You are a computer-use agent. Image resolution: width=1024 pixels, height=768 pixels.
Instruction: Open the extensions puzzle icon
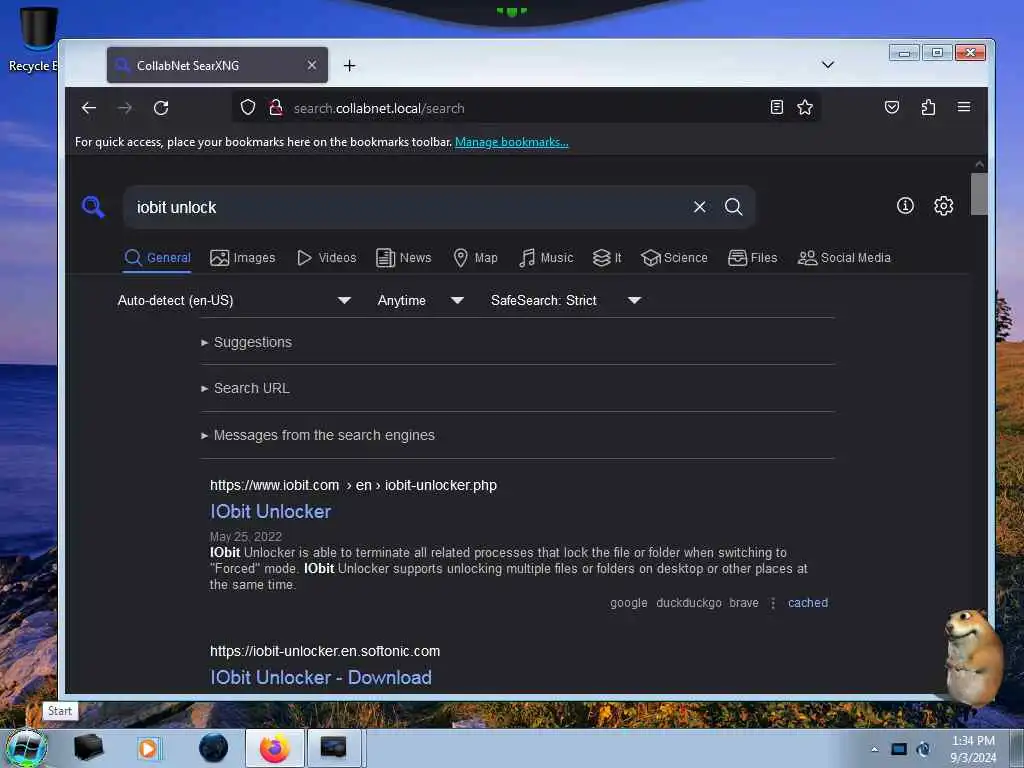[x=928, y=107]
